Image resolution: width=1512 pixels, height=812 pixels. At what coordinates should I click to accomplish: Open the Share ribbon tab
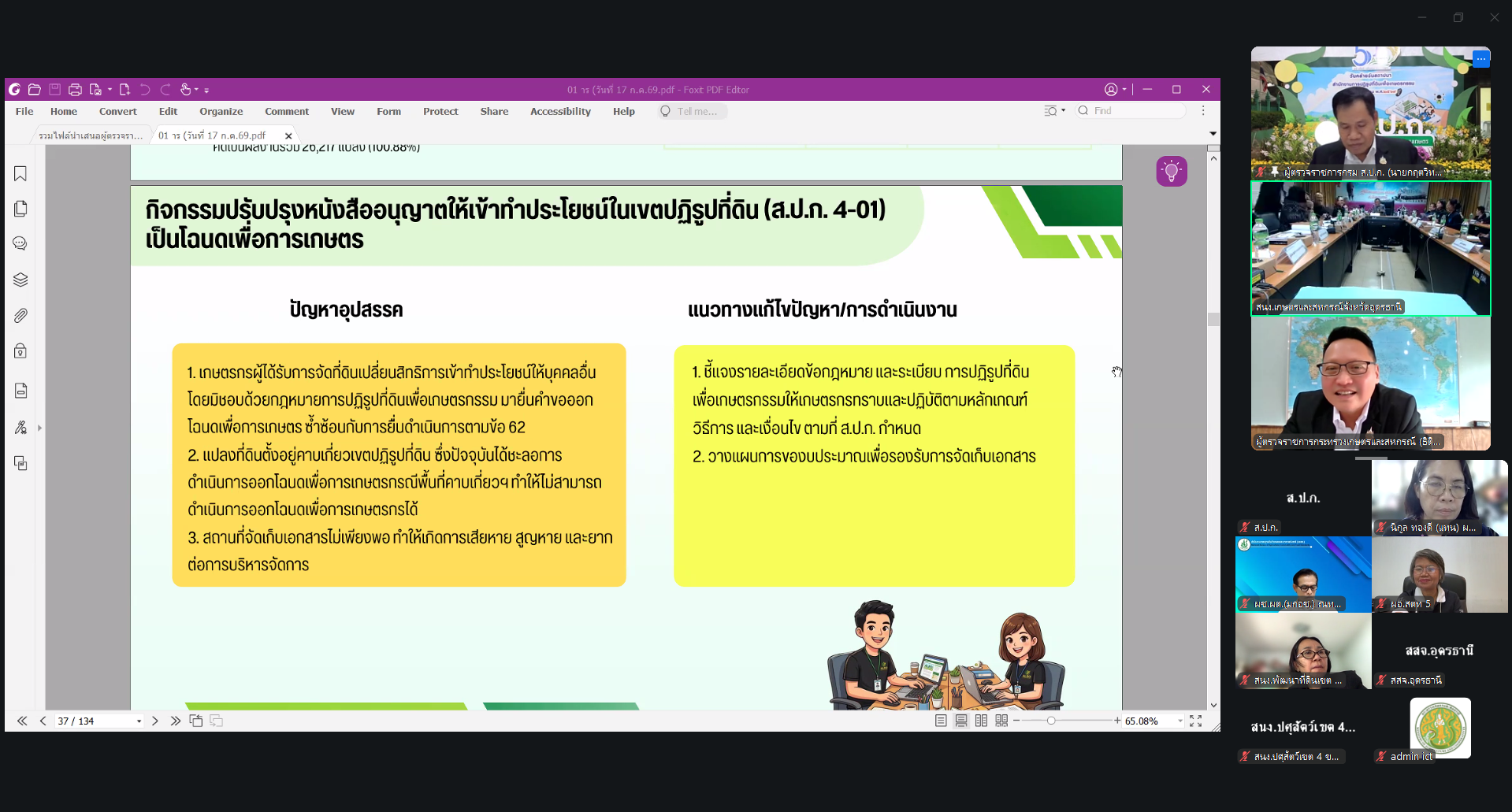point(494,112)
